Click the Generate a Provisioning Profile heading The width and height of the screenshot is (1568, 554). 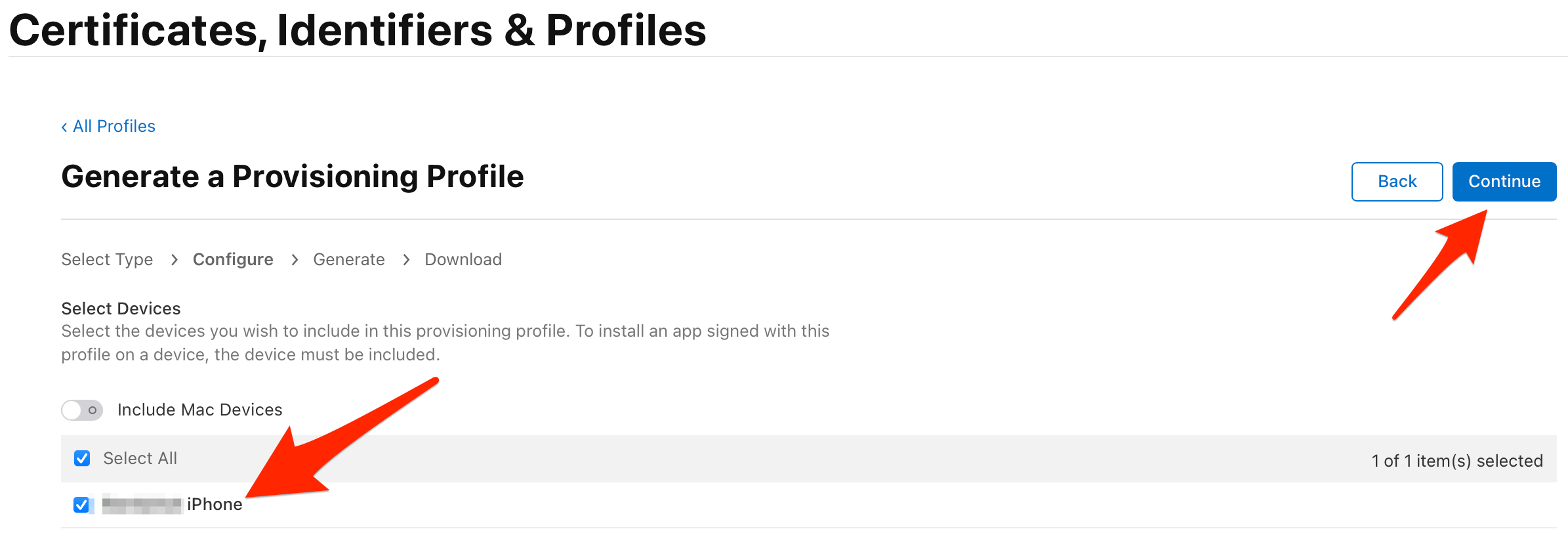(x=293, y=177)
